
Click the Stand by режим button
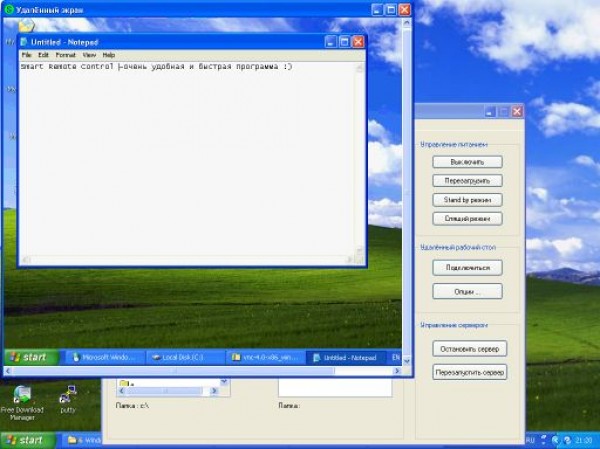coord(467,200)
